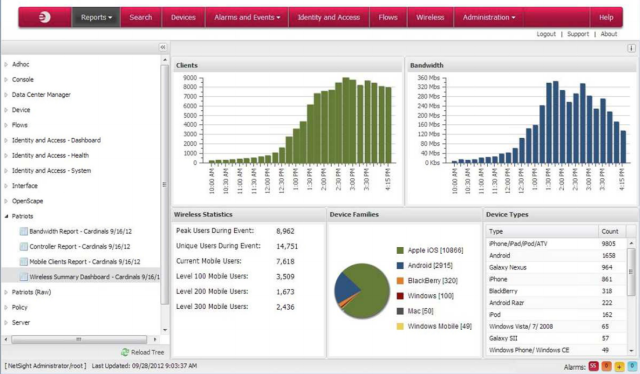Open the Administration dropdown menu
This screenshot has width=640, height=374.
[x=489, y=17]
